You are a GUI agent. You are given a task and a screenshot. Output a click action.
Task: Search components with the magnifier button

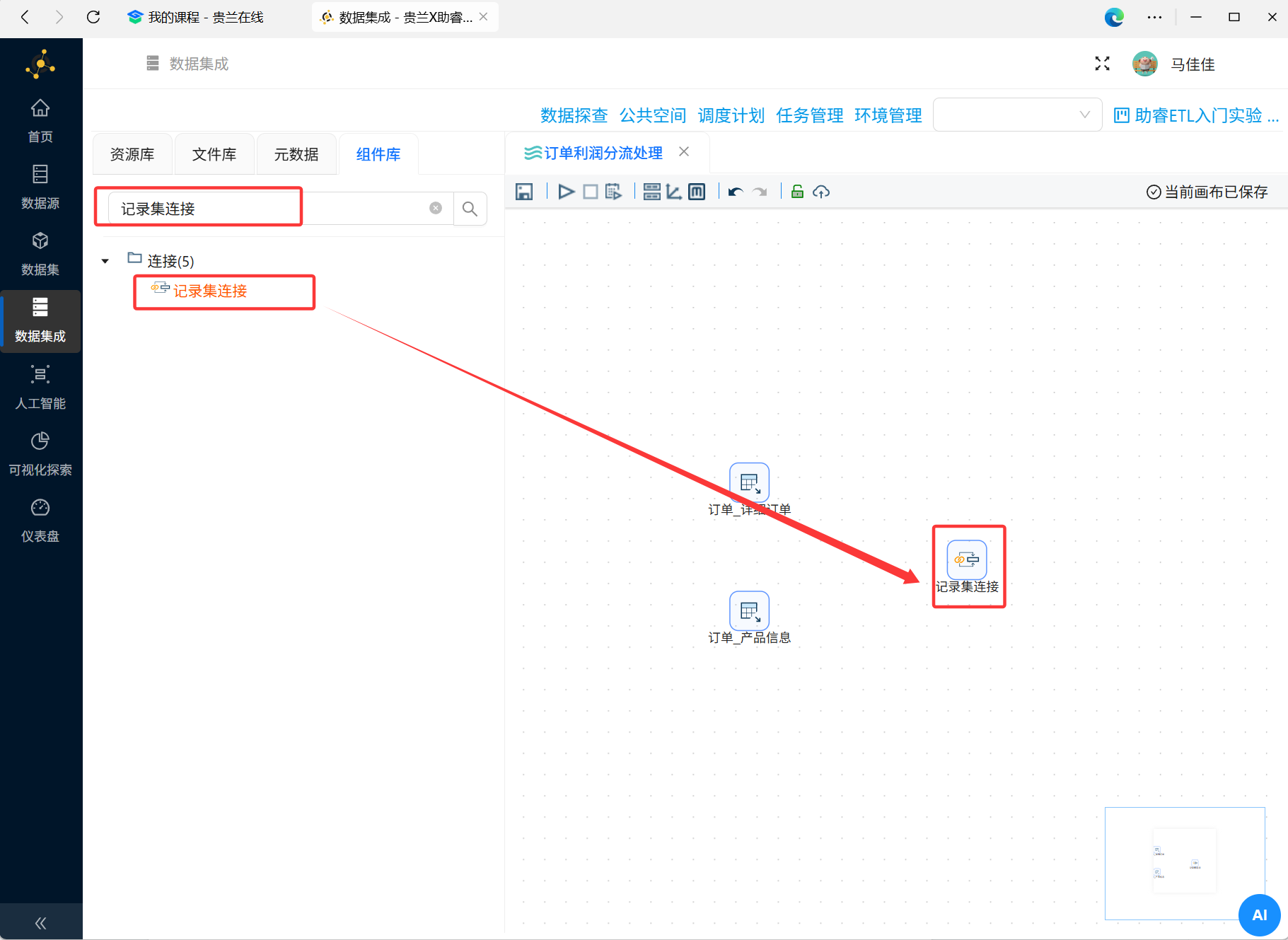point(470,209)
